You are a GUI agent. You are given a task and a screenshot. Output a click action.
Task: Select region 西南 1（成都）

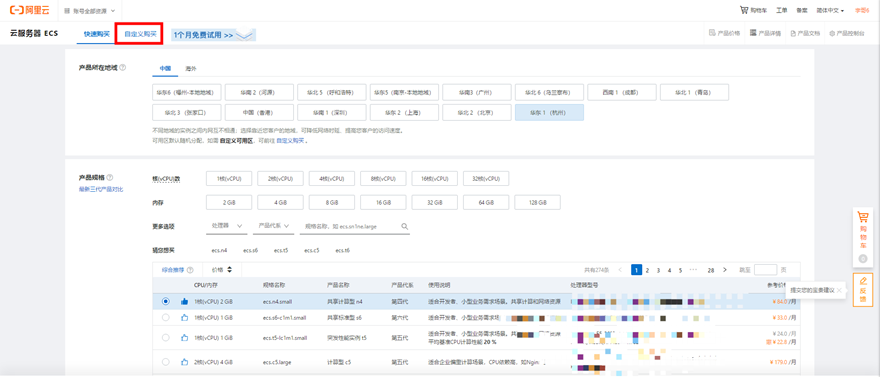tap(622, 92)
